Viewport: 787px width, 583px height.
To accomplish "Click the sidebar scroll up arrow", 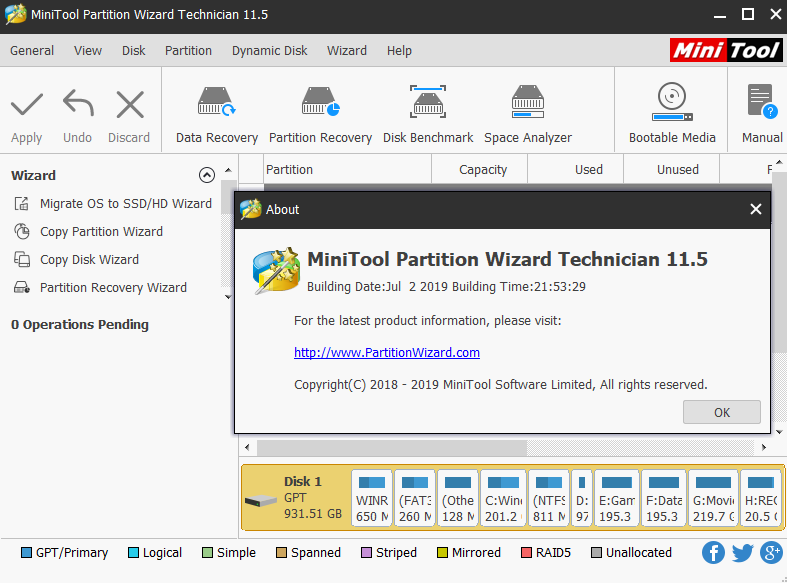I will (228, 170).
